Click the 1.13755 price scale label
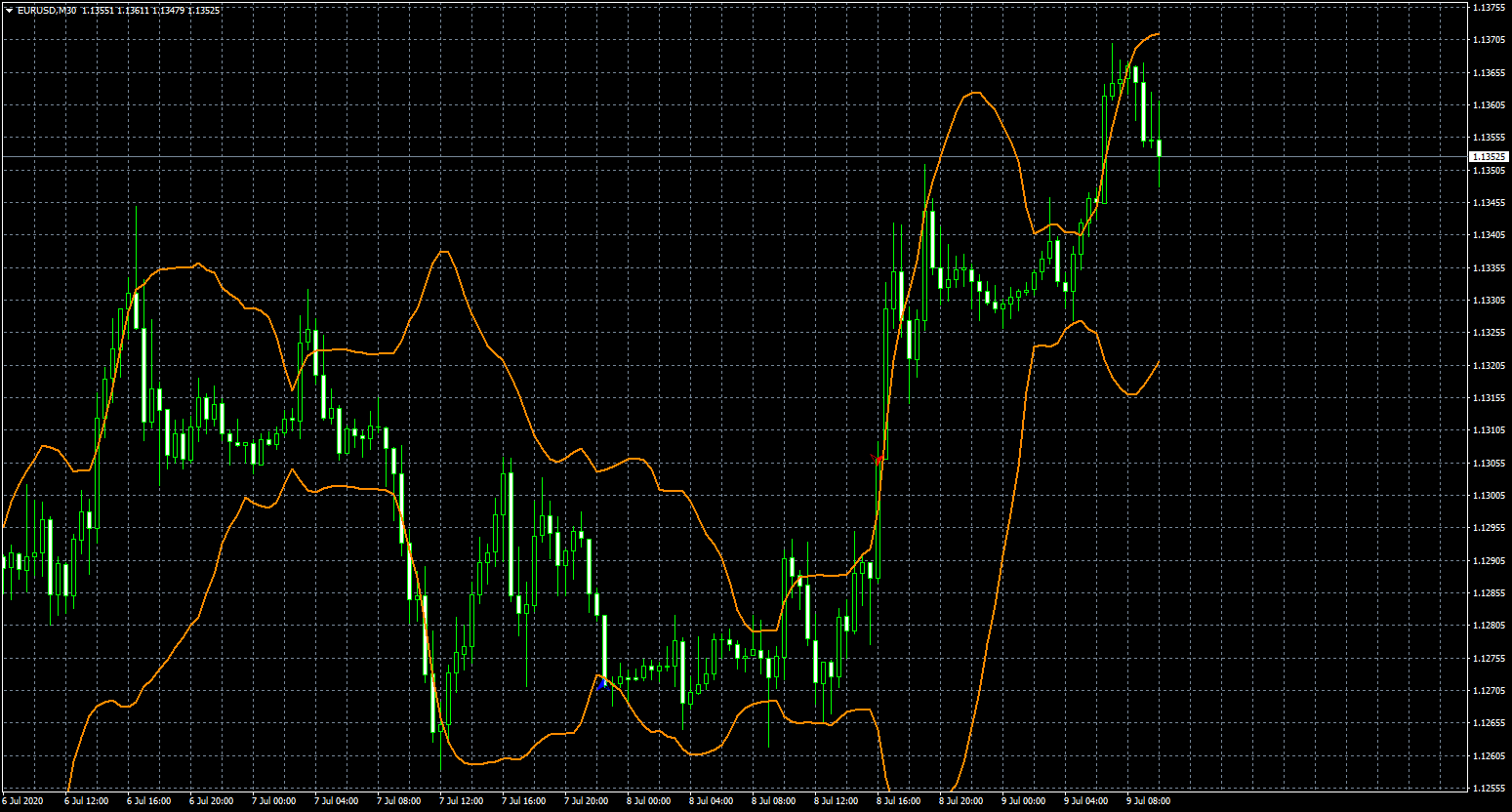Screen dimensions: 1512x812 click(x=1489, y=8)
